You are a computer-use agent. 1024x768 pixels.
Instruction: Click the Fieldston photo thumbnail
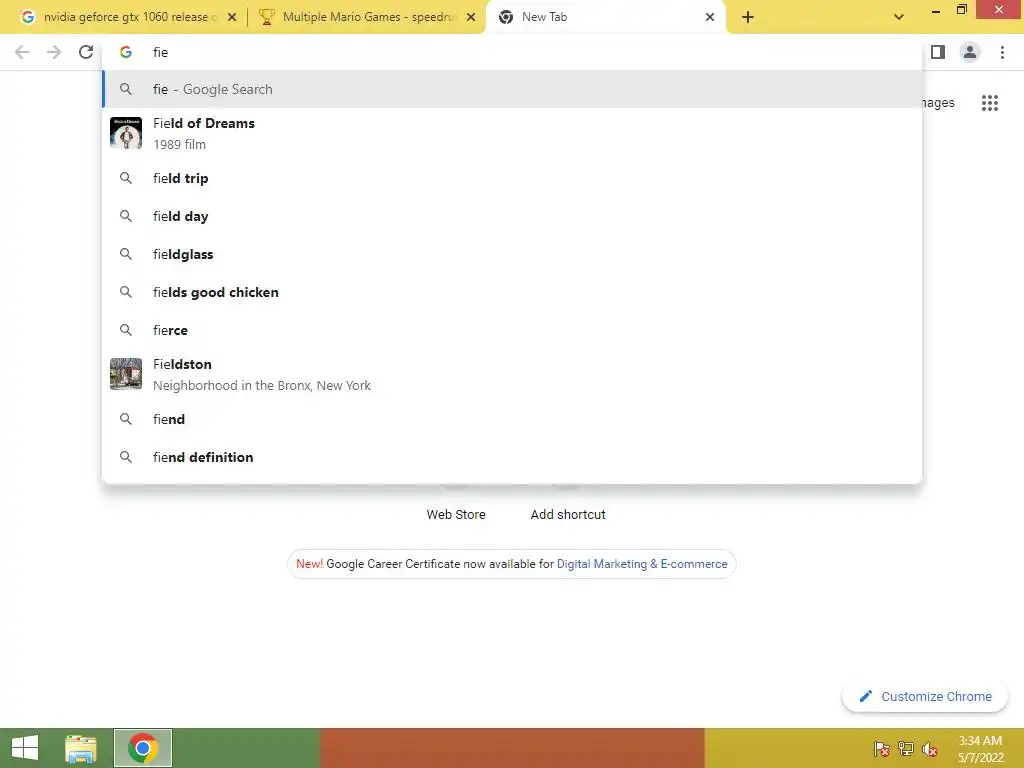point(126,374)
